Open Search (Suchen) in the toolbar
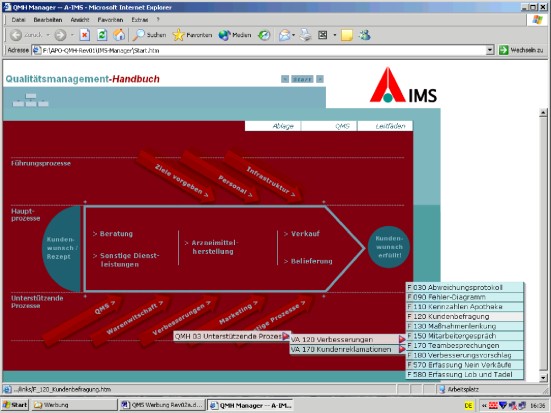551x413 pixels. coord(149,35)
